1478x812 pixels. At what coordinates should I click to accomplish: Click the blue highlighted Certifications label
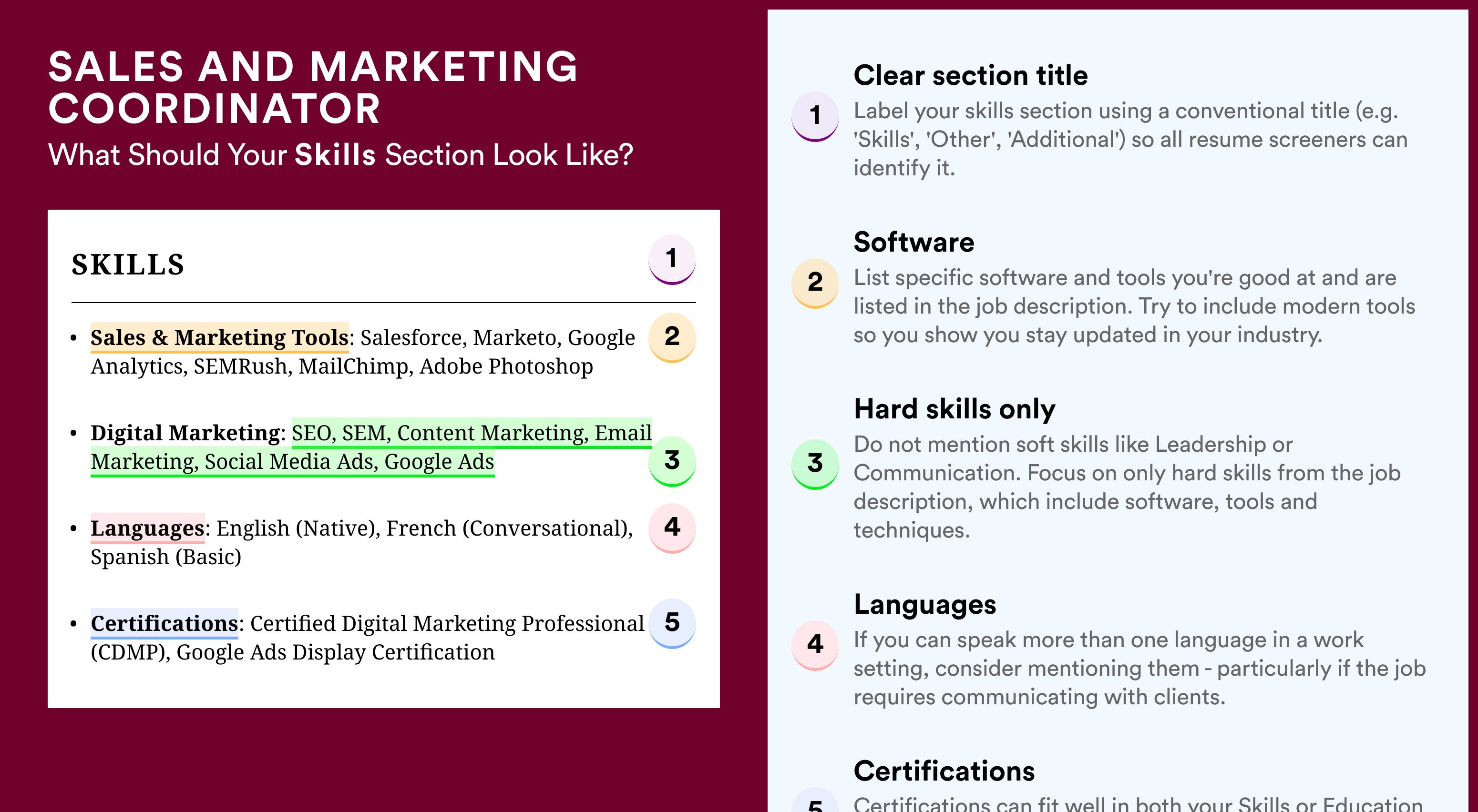[x=164, y=623]
